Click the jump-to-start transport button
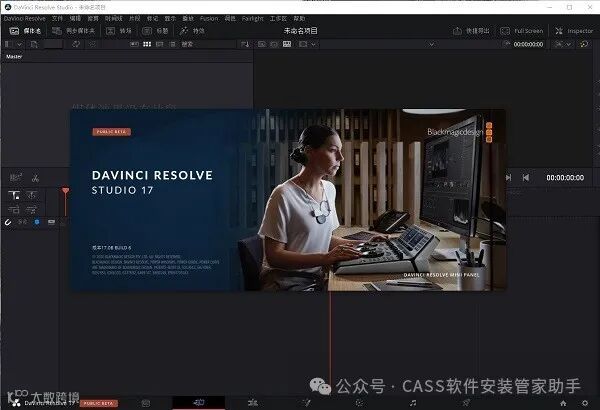The width and height of the screenshot is (600, 410). click(526, 178)
